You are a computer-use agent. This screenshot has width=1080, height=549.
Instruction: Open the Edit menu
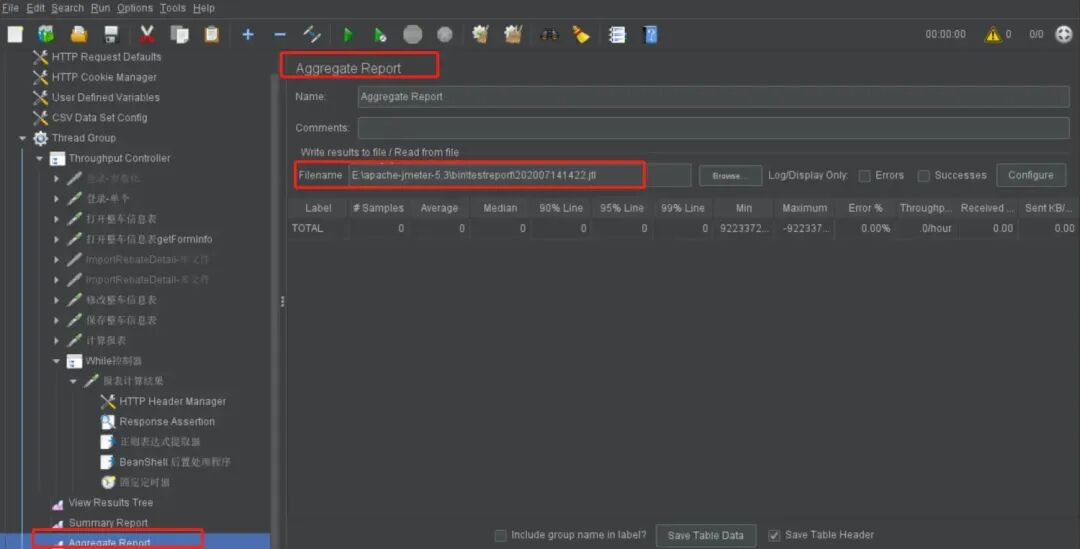(x=35, y=8)
